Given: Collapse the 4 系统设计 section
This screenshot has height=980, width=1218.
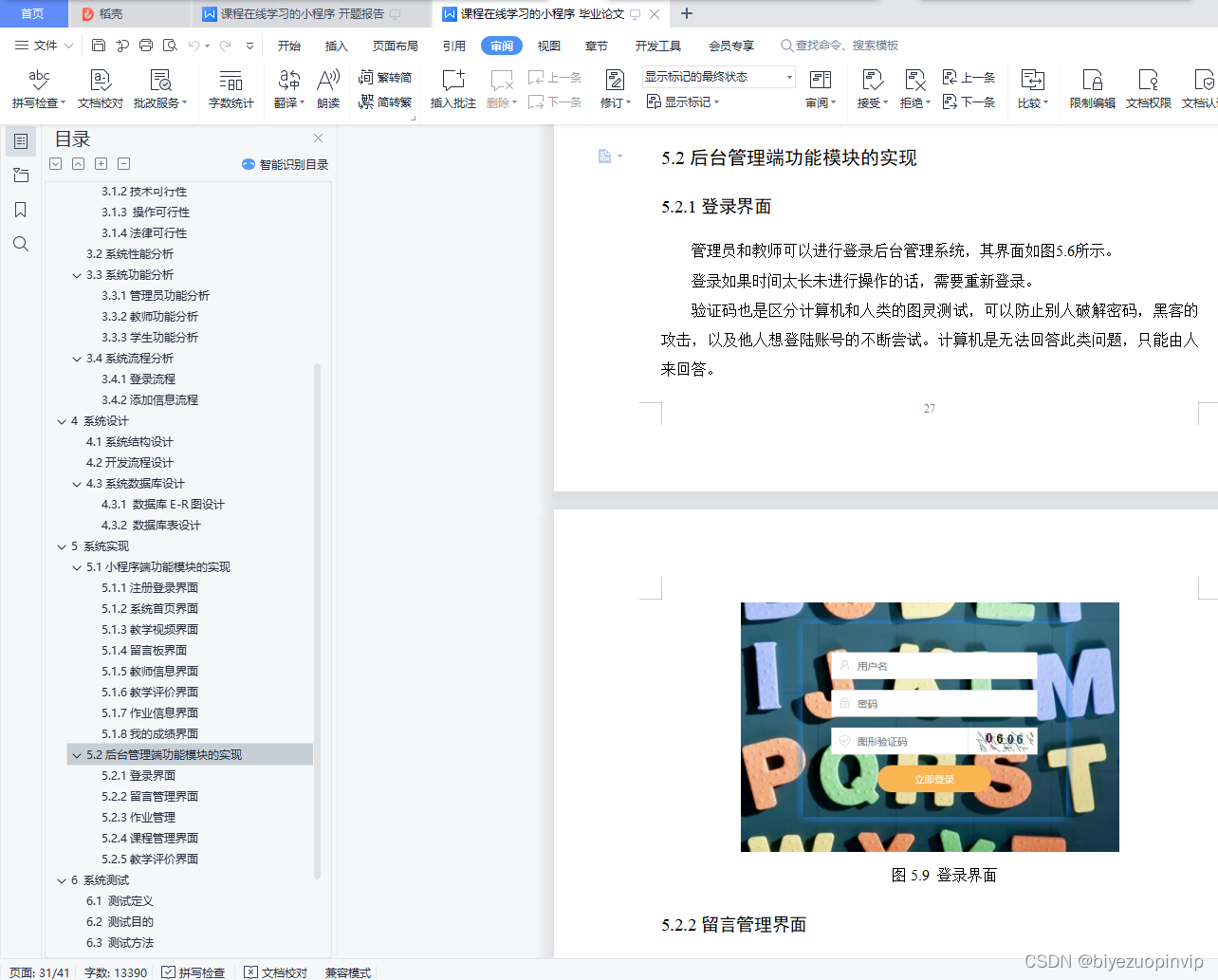Looking at the screenshot, I should (x=62, y=421).
